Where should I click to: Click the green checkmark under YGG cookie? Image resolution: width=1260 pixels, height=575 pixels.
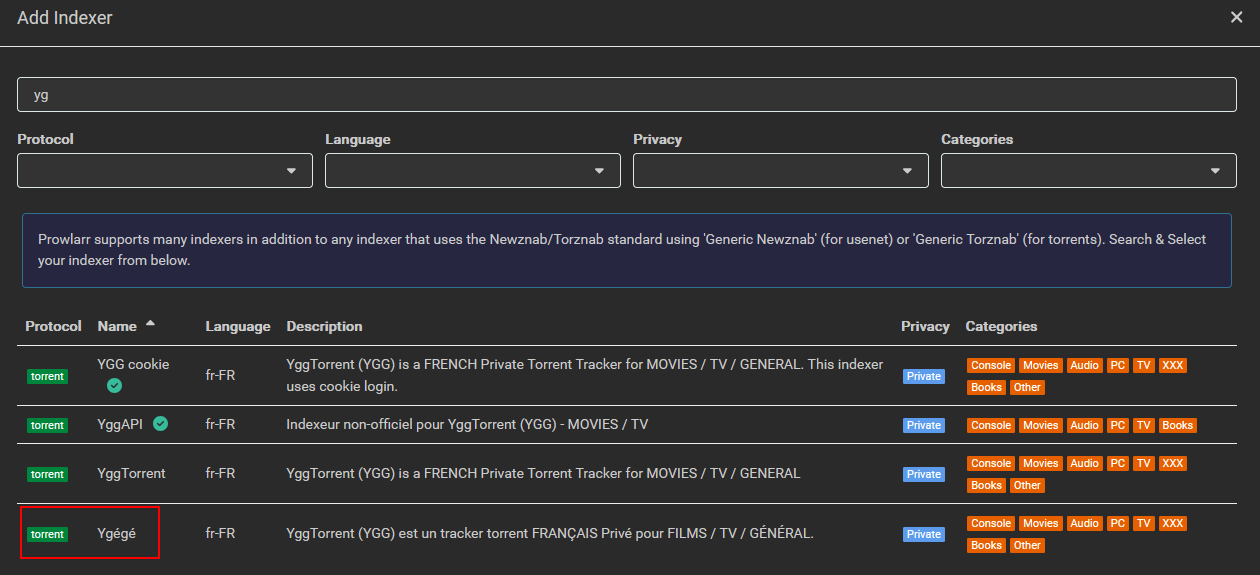[x=115, y=385]
